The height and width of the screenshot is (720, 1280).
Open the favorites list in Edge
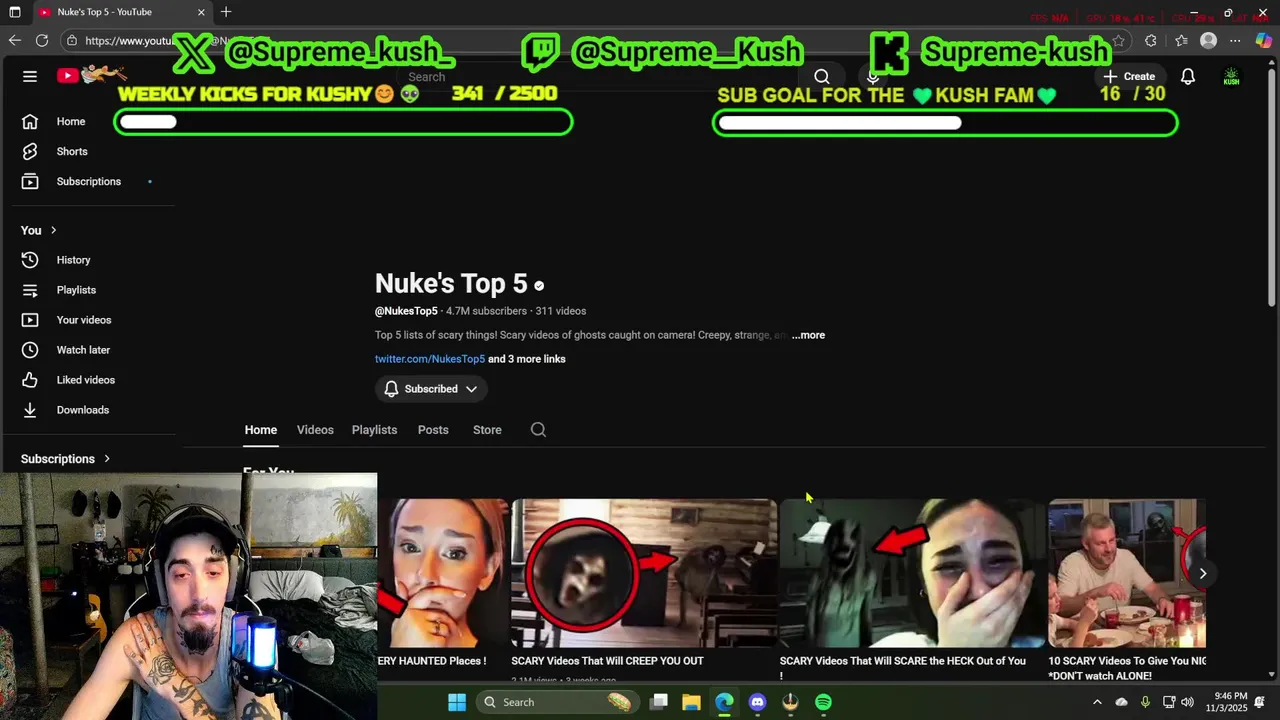(1181, 40)
